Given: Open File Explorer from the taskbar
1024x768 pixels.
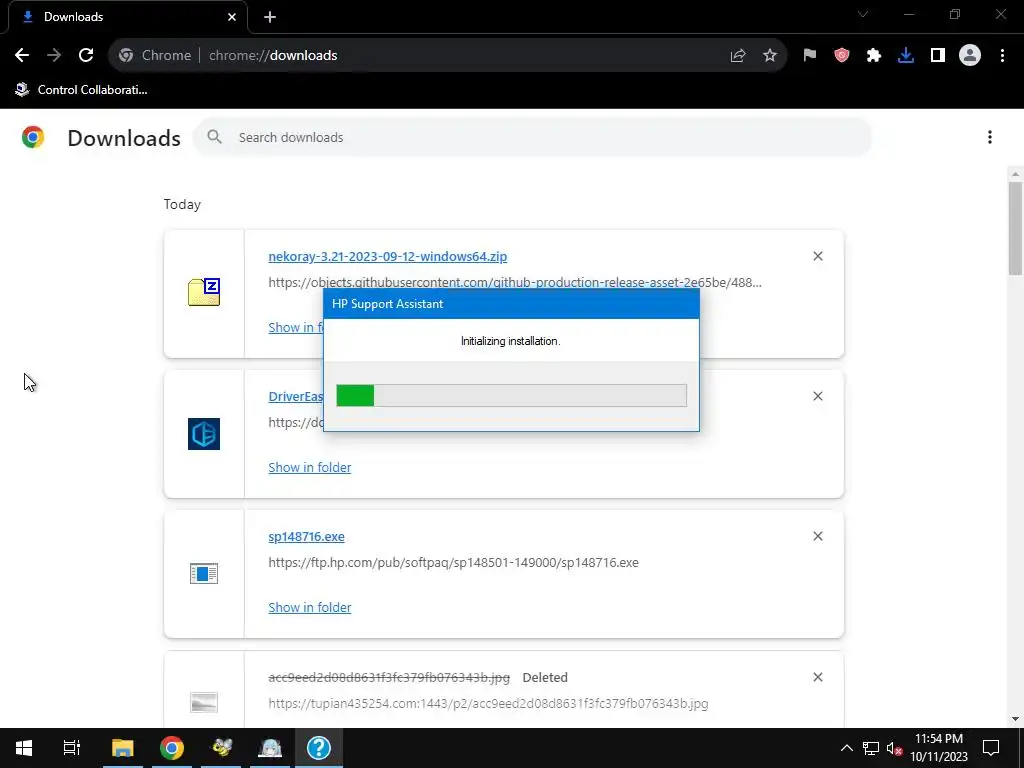Looking at the screenshot, I should [122, 748].
